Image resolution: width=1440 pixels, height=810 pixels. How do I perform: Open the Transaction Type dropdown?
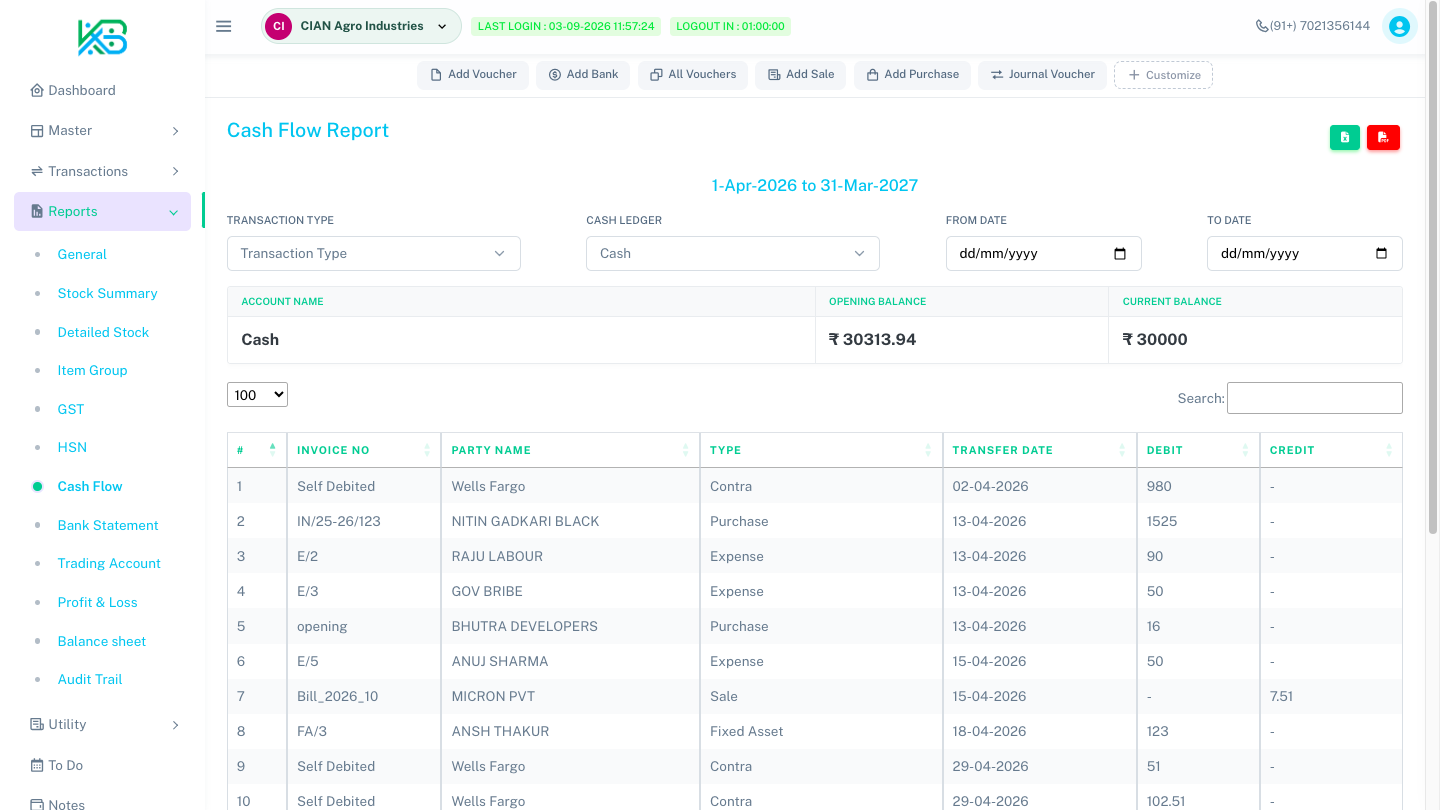click(x=374, y=254)
